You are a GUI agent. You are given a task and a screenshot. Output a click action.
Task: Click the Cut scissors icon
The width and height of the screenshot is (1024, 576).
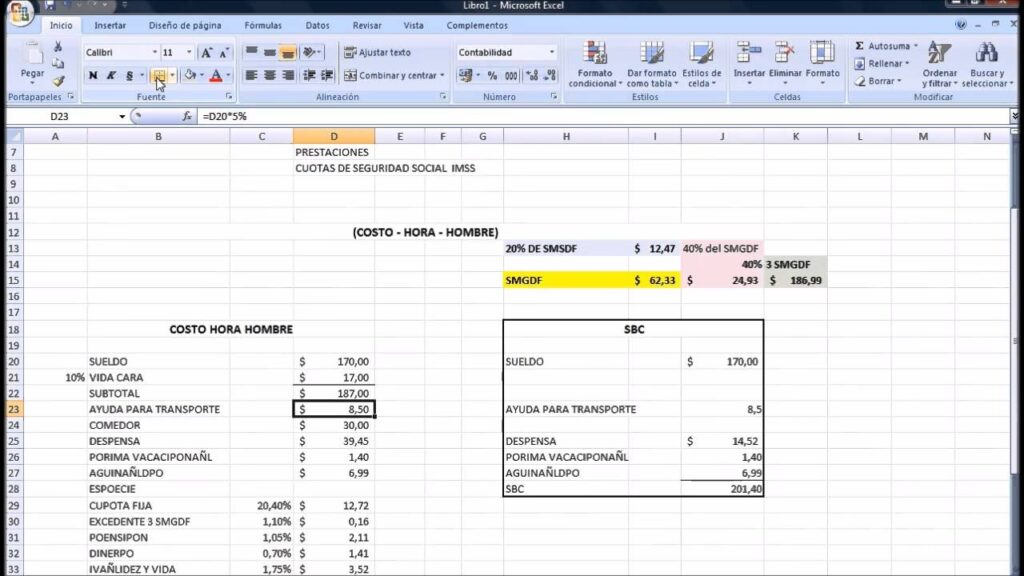(x=59, y=46)
